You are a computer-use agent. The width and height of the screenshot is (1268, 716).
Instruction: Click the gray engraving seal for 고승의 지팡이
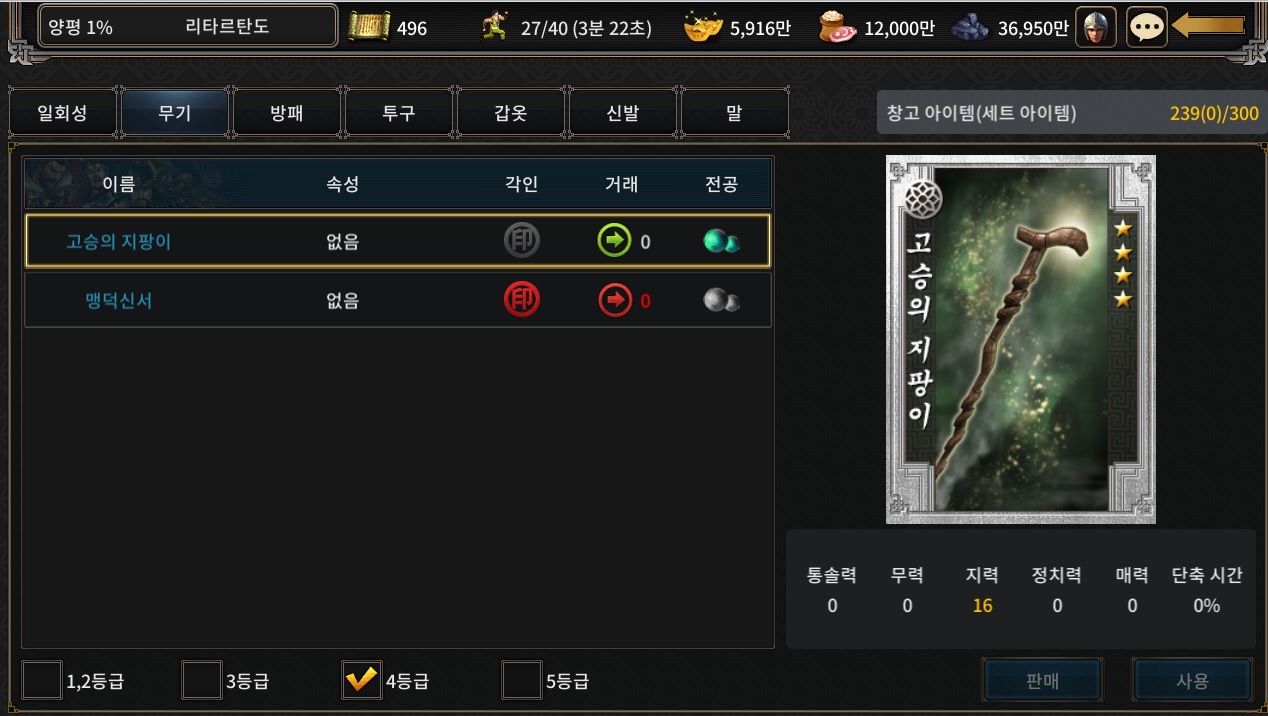point(522,241)
